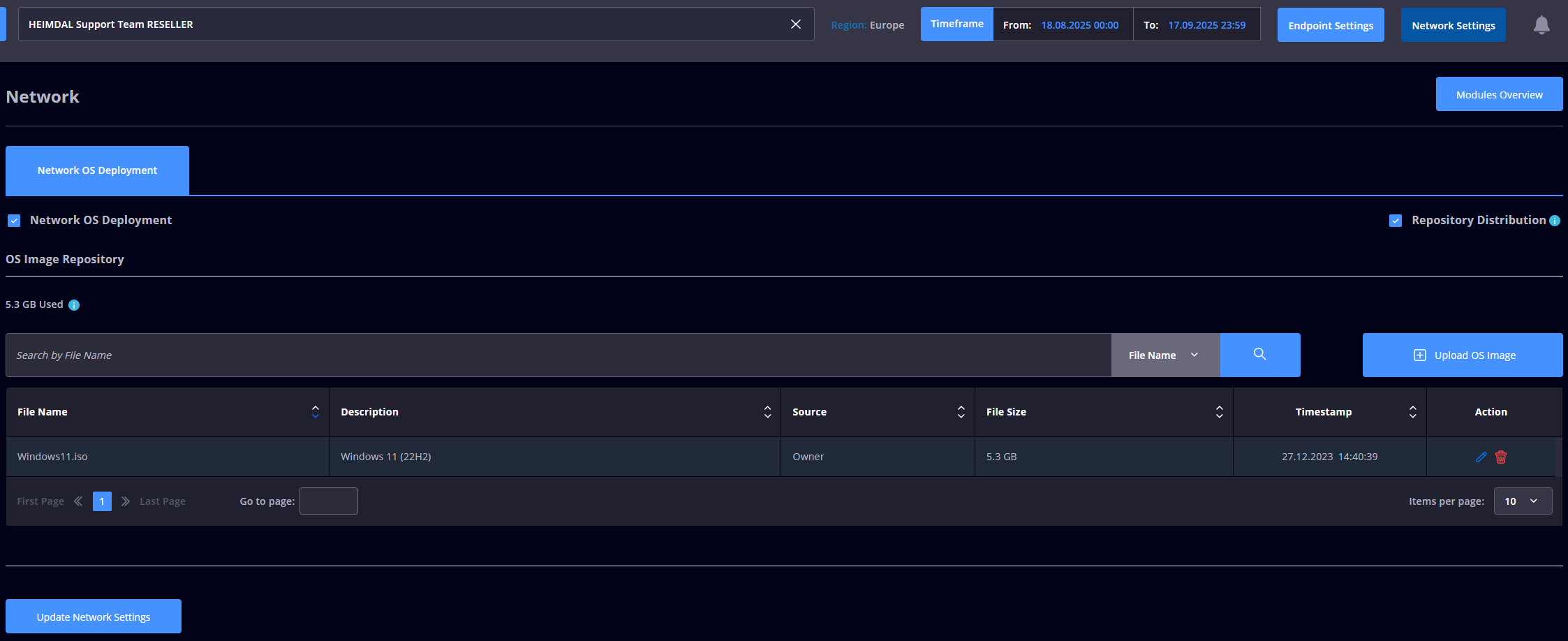
Task: Click the notification bell icon
Action: pyautogui.click(x=1541, y=25)
